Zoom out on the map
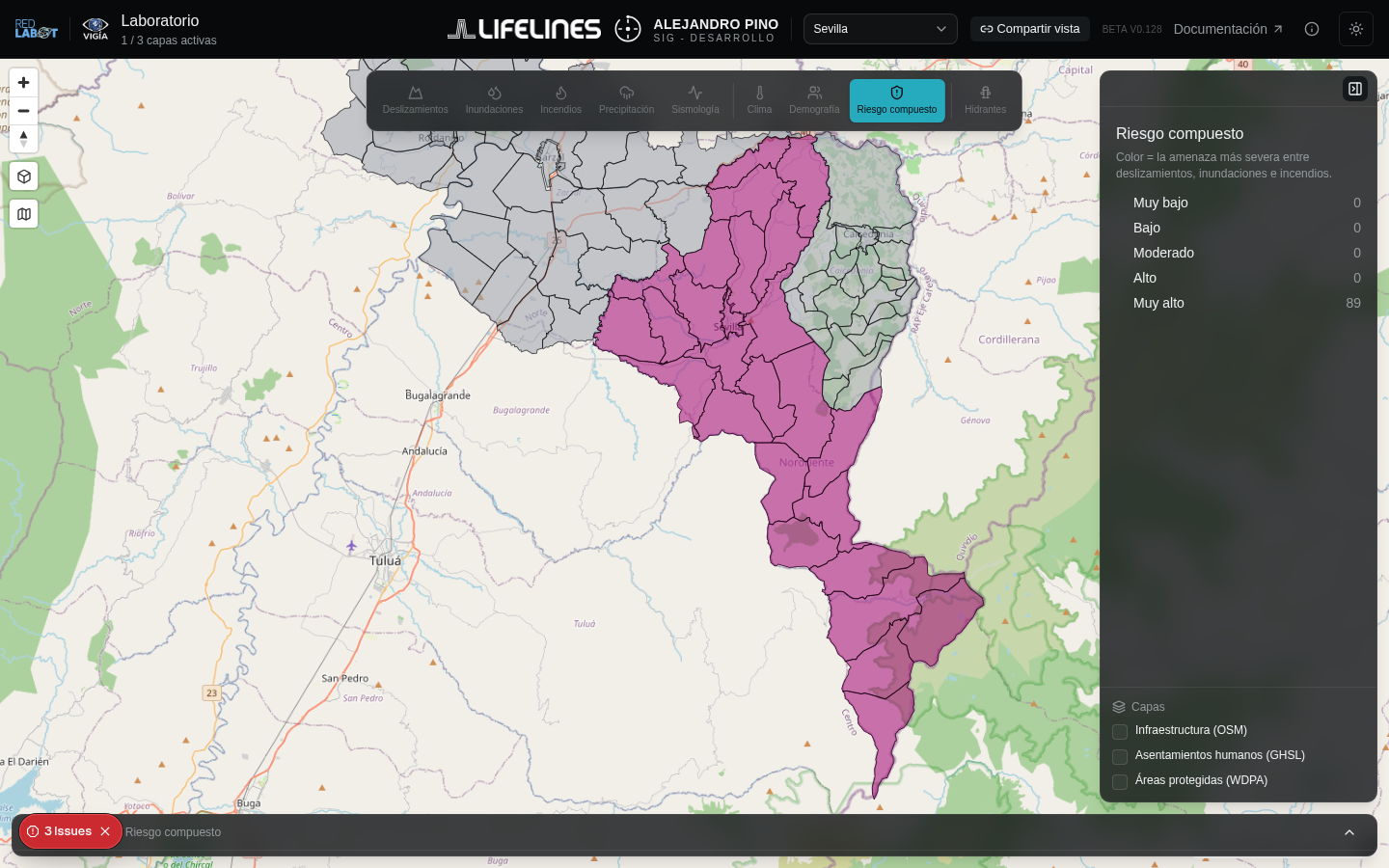 click(x=23, y=111)
